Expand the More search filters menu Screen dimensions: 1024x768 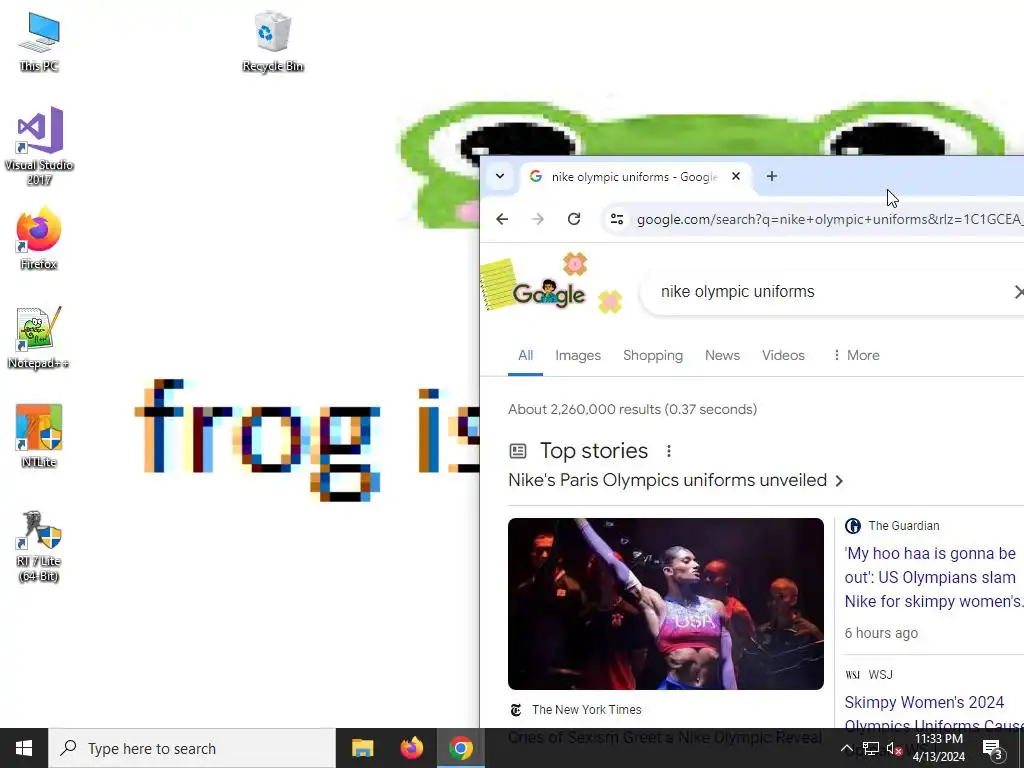856,356
